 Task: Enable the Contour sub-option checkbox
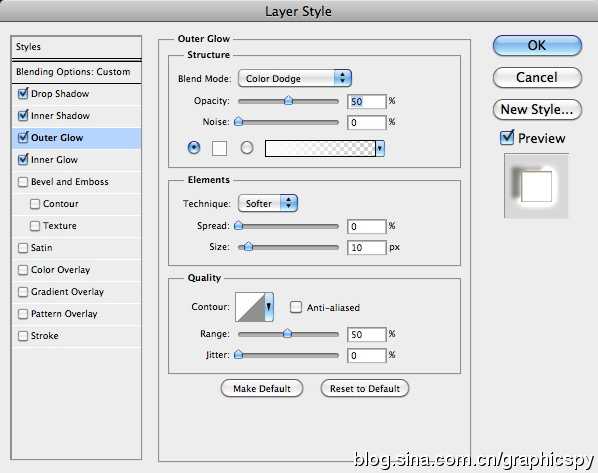coord(35,204)
